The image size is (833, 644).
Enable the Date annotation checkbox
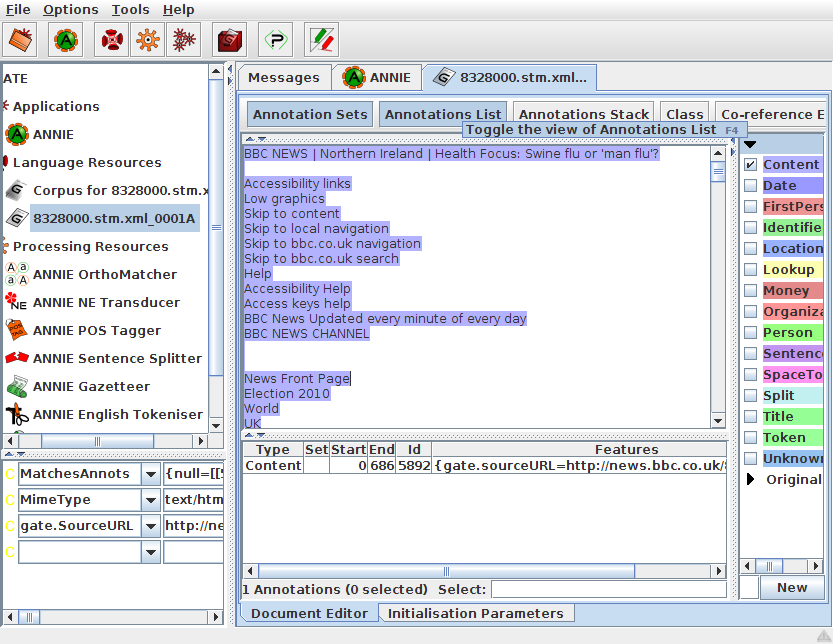click(x=750, y=185)
